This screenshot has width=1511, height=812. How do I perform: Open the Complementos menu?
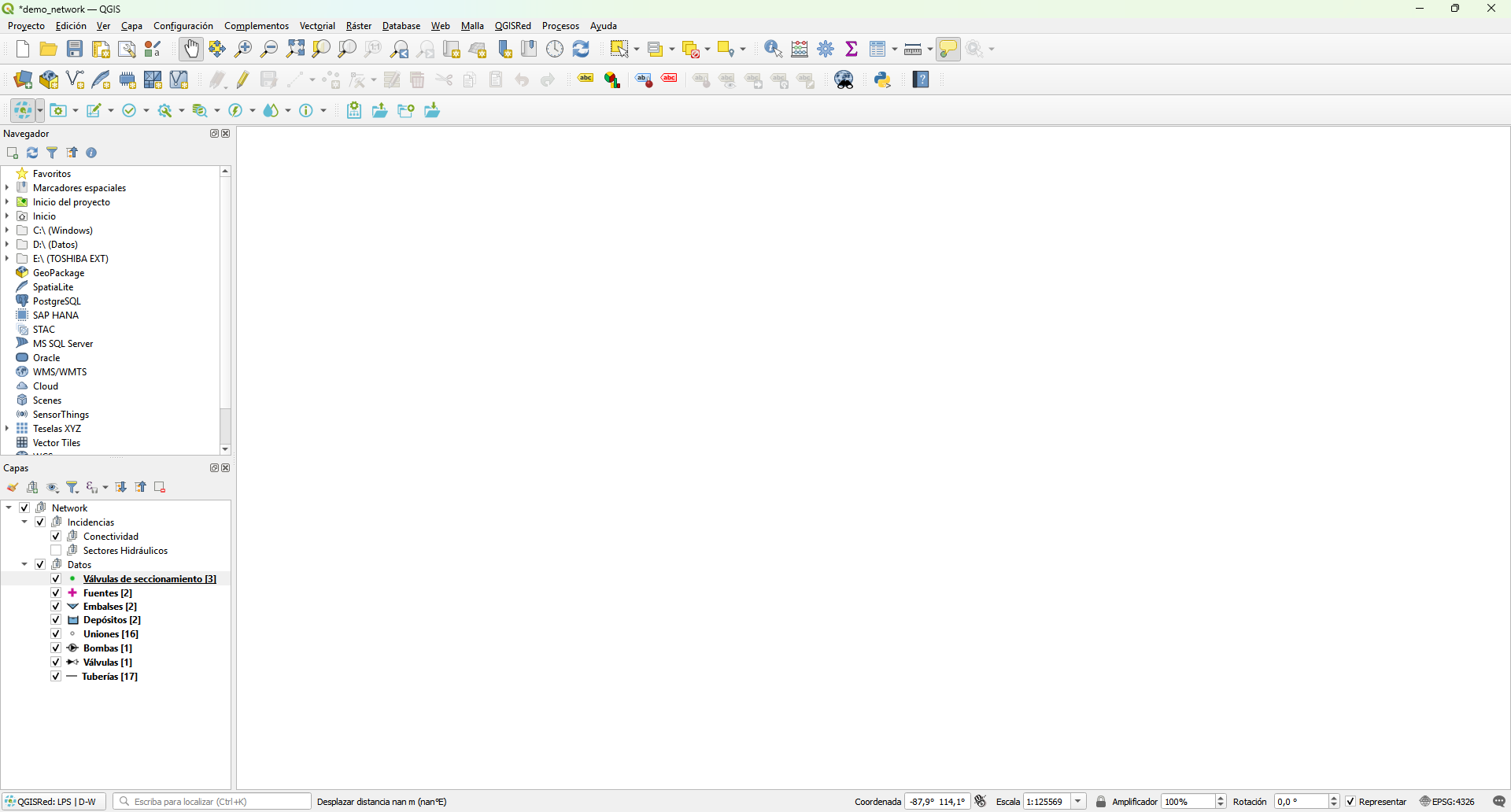pos(257,26)
